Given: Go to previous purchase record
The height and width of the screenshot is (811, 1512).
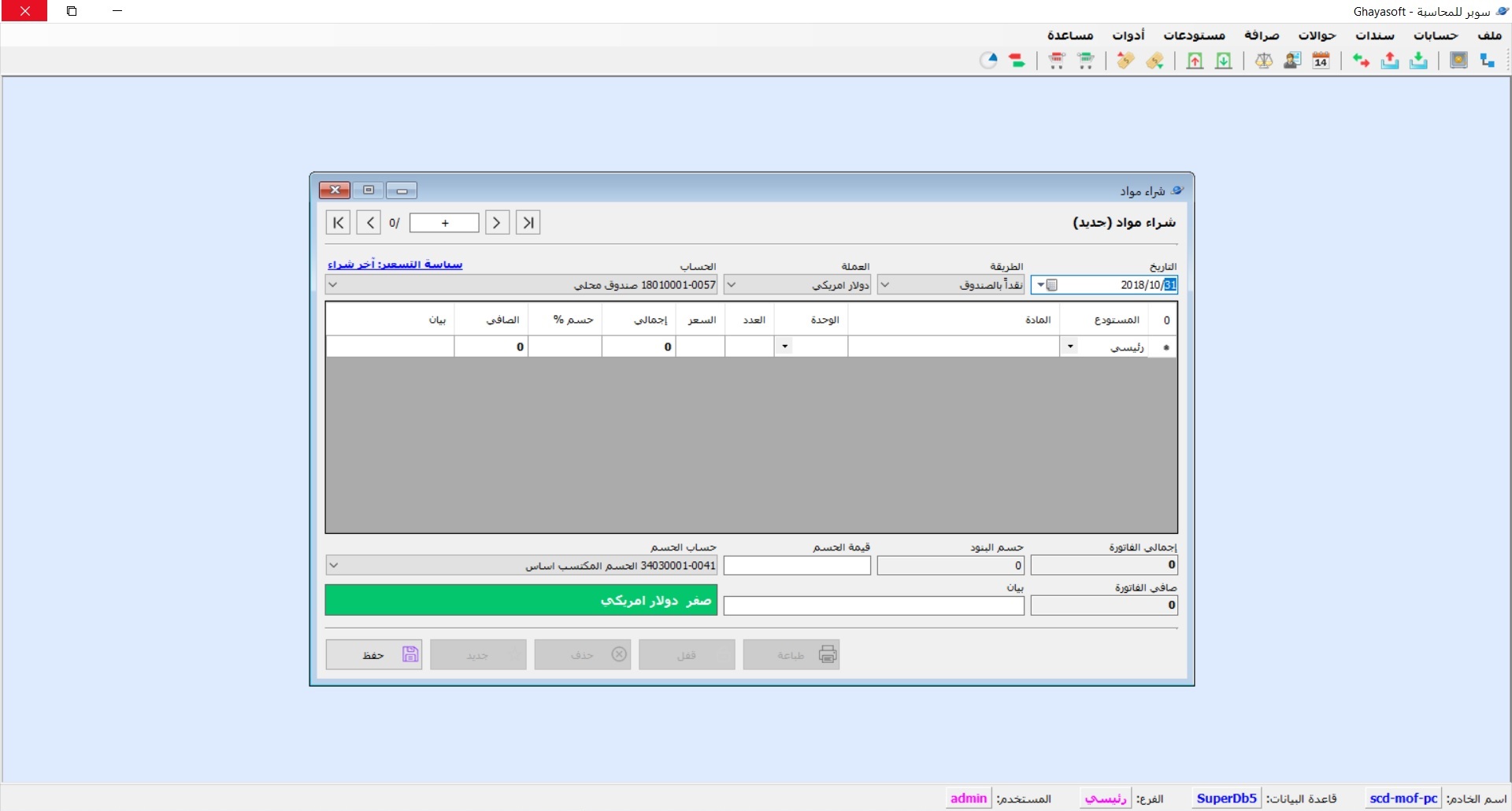Looking at the screenshot, I should point(369,223).
